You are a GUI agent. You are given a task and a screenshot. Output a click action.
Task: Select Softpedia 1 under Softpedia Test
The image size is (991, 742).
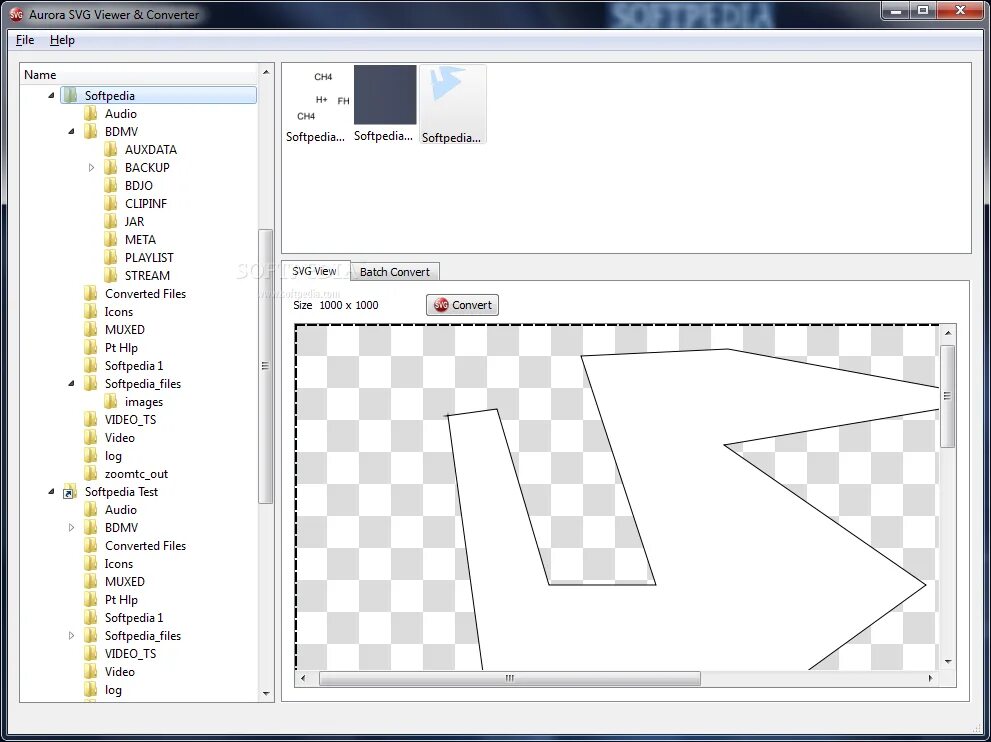(134, 617)
